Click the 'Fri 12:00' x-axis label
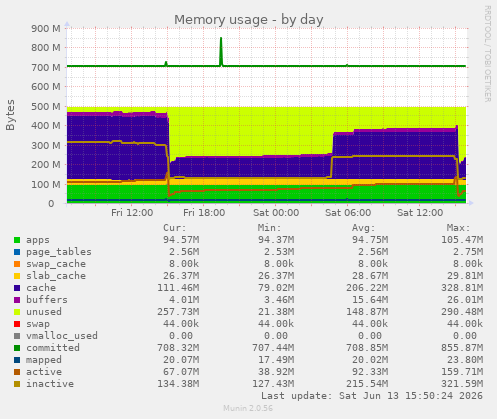This screenshot has height=419, width=497. [x=132, y=213]
